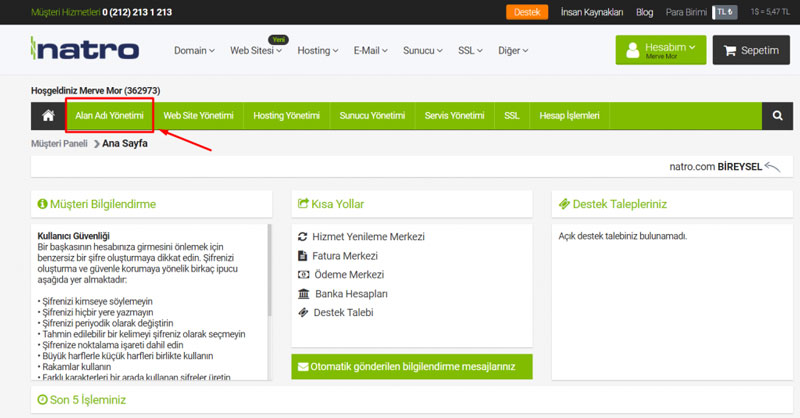Click the Kullanıcı Güvenliği heading
Viewport: 800px width, 418px height.
click(73, 236)
